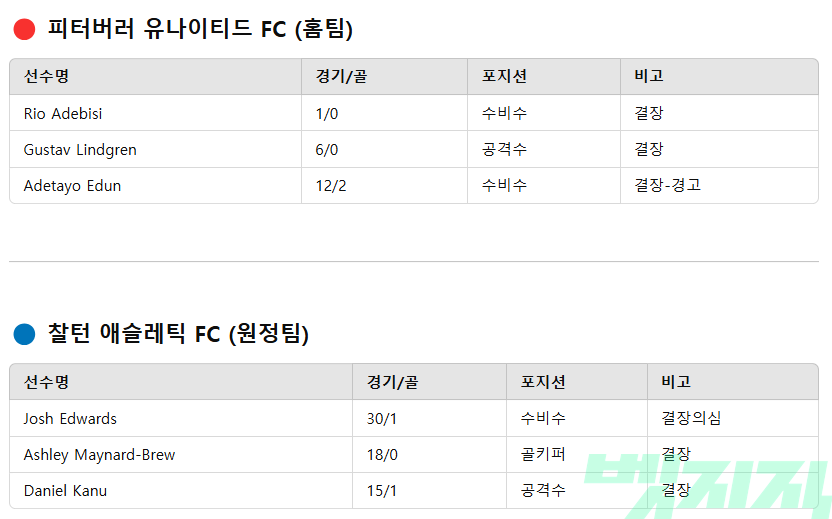Click 비고 header in the home team table
The width and height of the screenshot is (832, 519).
click(648, 76)
